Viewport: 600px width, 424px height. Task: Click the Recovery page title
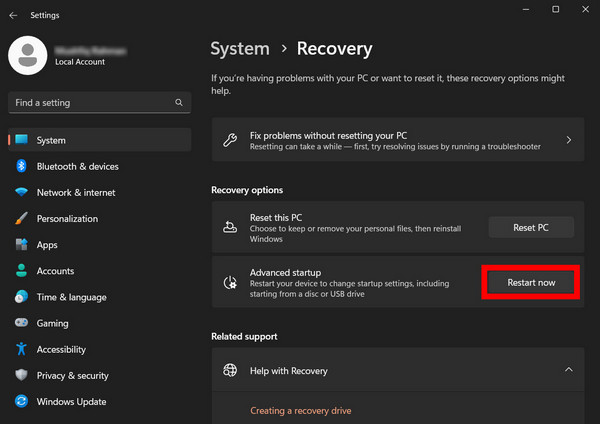[334, 49]
